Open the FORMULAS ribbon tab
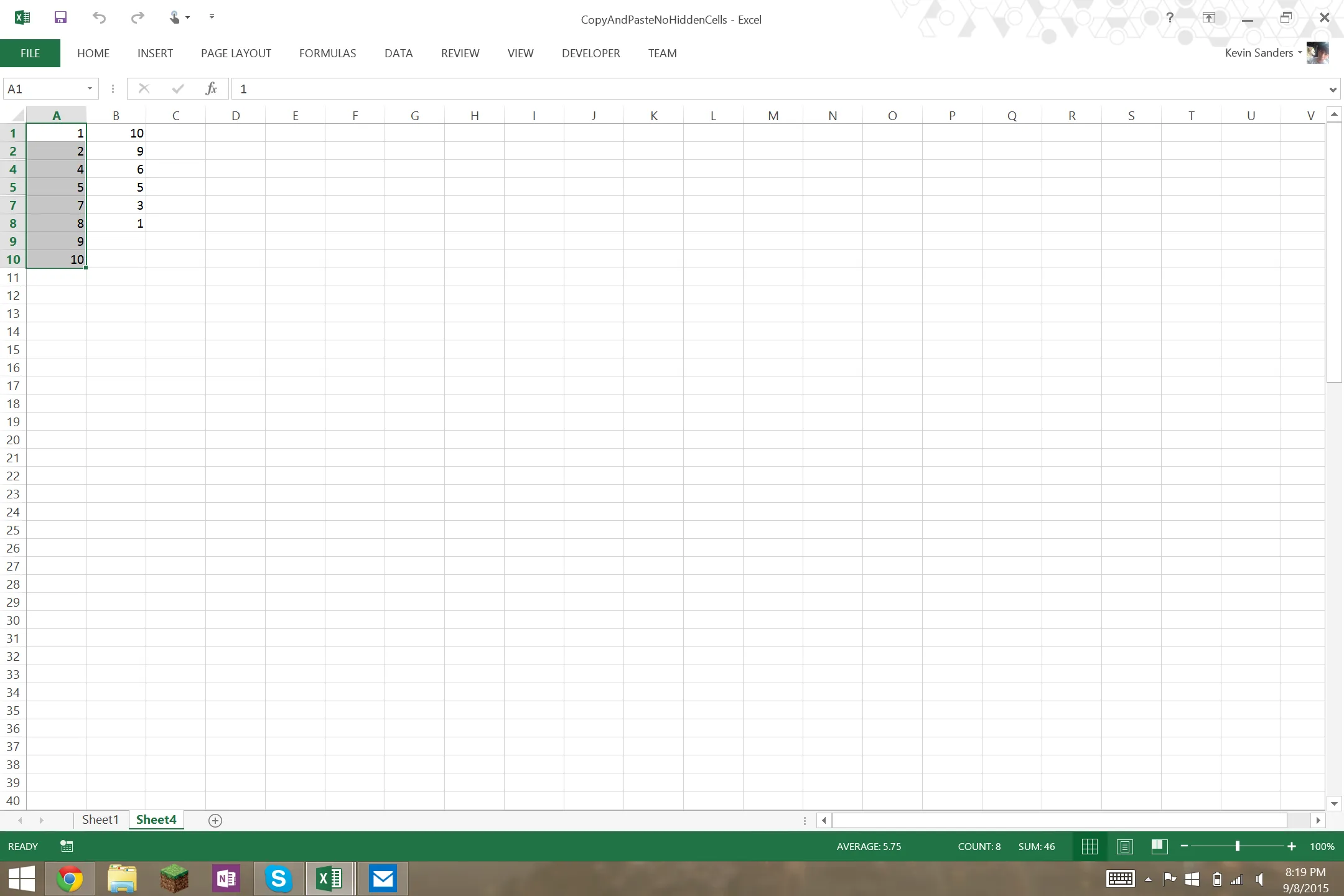Image resolution: width=1344 pixels, height=896 pixels. click(x=327, y=54)
